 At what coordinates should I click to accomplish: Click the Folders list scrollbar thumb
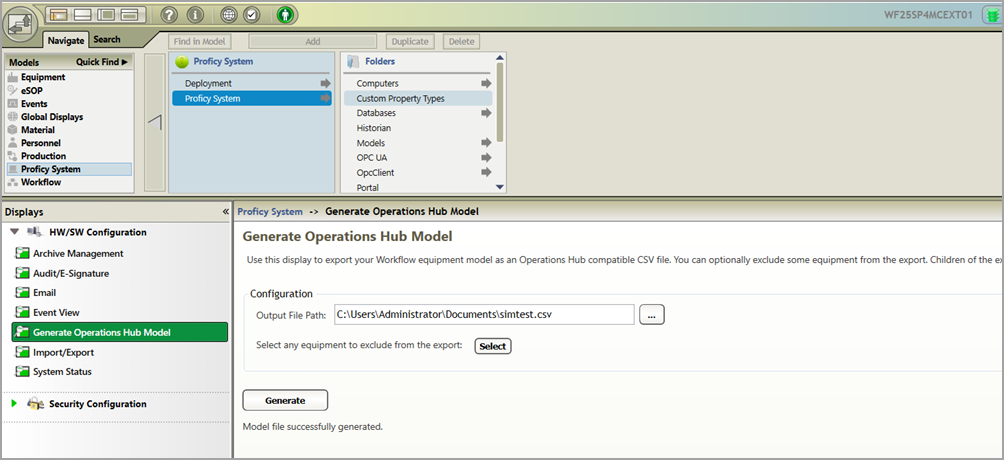coord(500,103)
